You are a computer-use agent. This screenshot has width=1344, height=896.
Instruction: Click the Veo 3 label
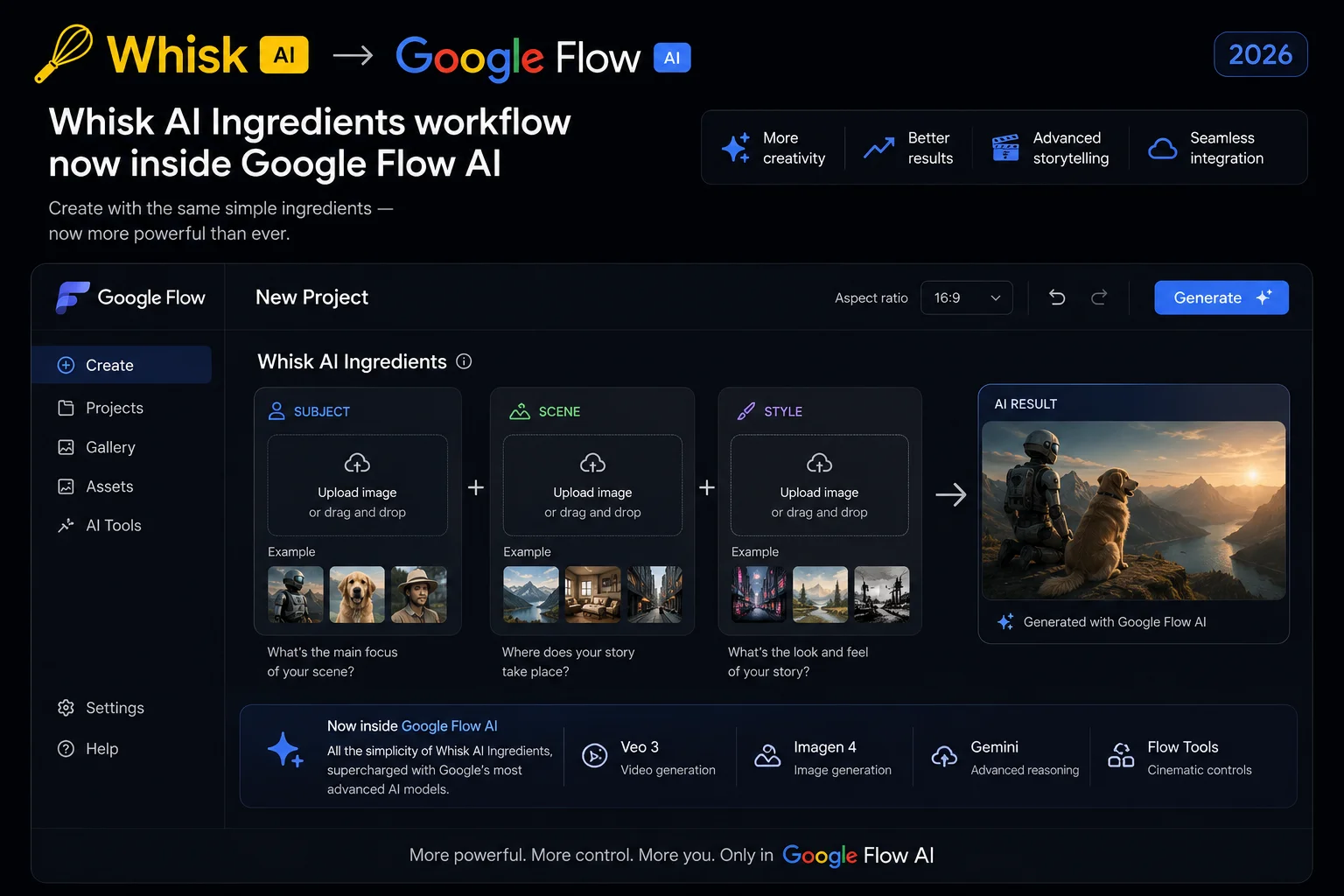coord(640,747)
